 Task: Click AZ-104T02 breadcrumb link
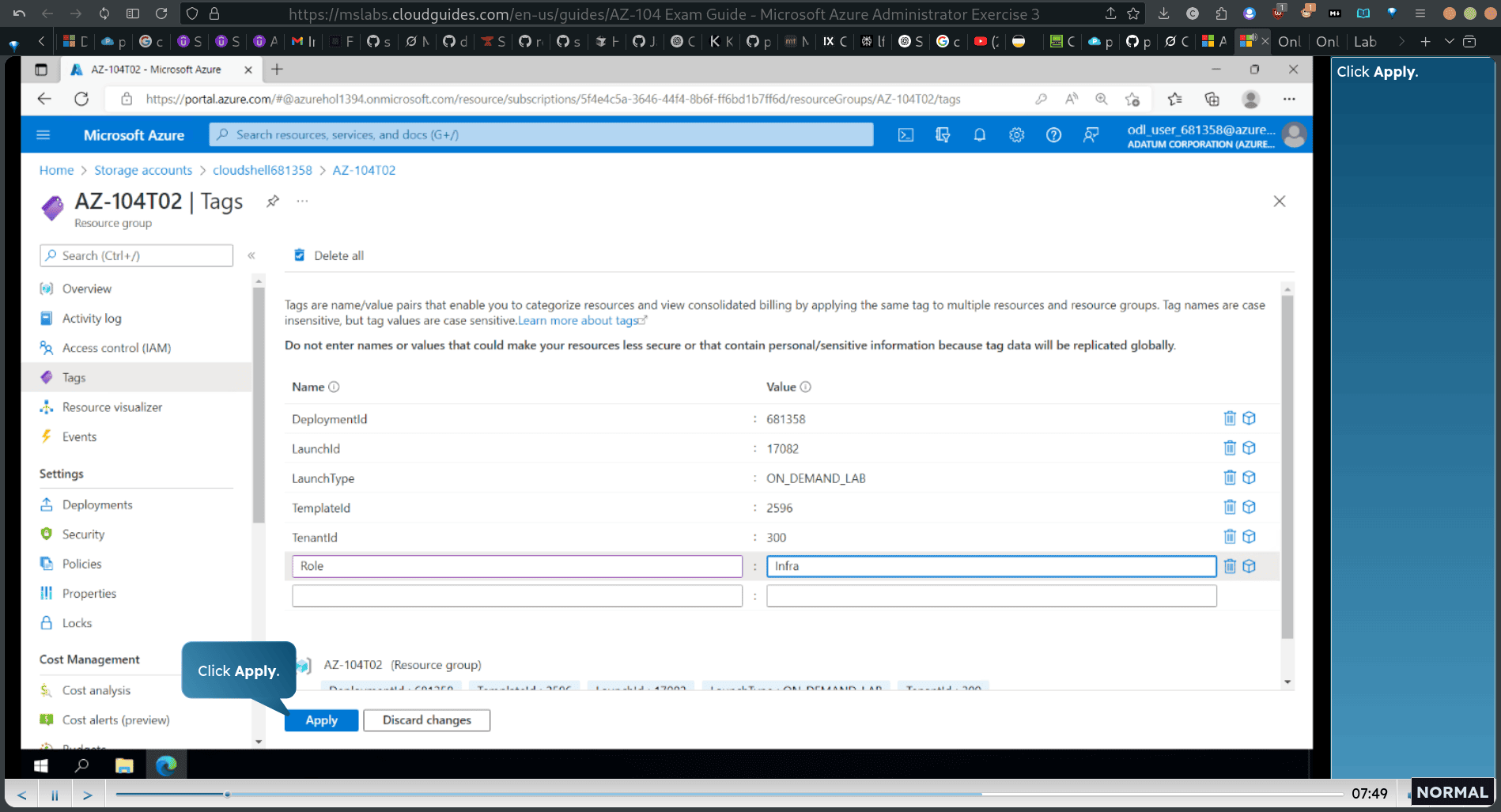tap(364, 170)
